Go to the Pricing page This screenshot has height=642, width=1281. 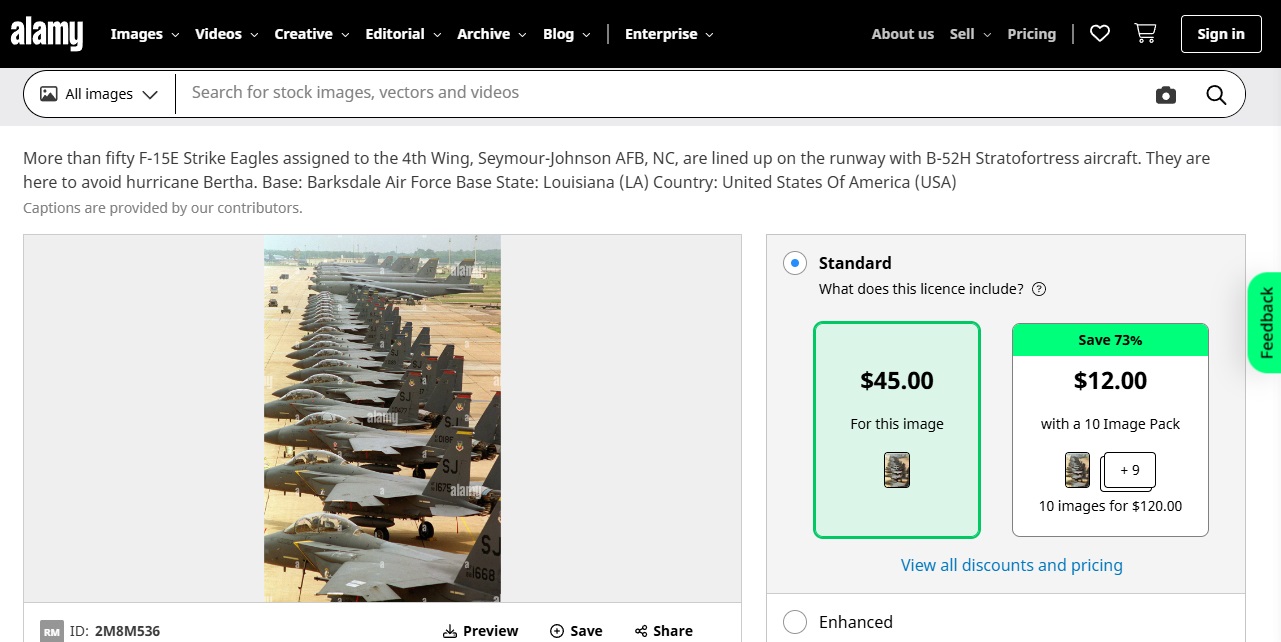tap(1031, 34)
